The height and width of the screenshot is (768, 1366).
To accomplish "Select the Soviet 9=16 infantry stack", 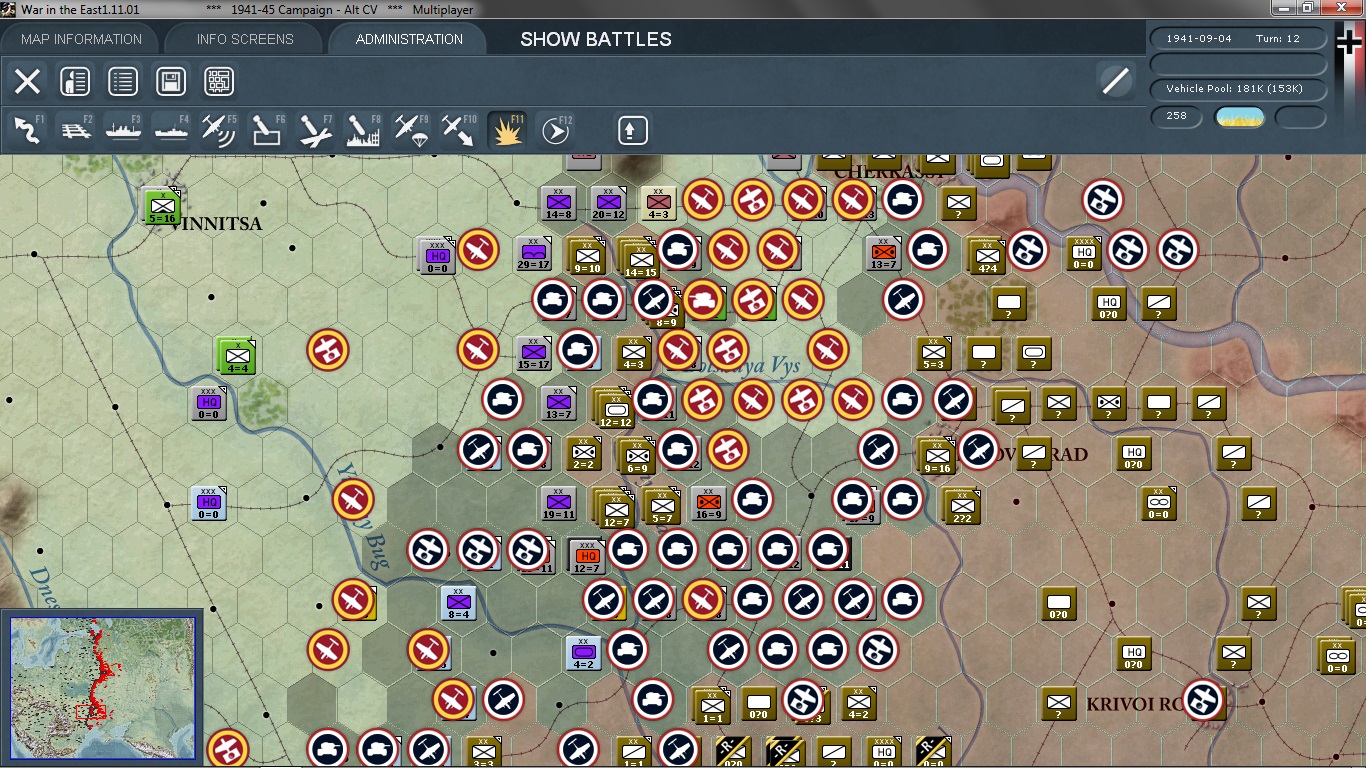I will 937,456.
